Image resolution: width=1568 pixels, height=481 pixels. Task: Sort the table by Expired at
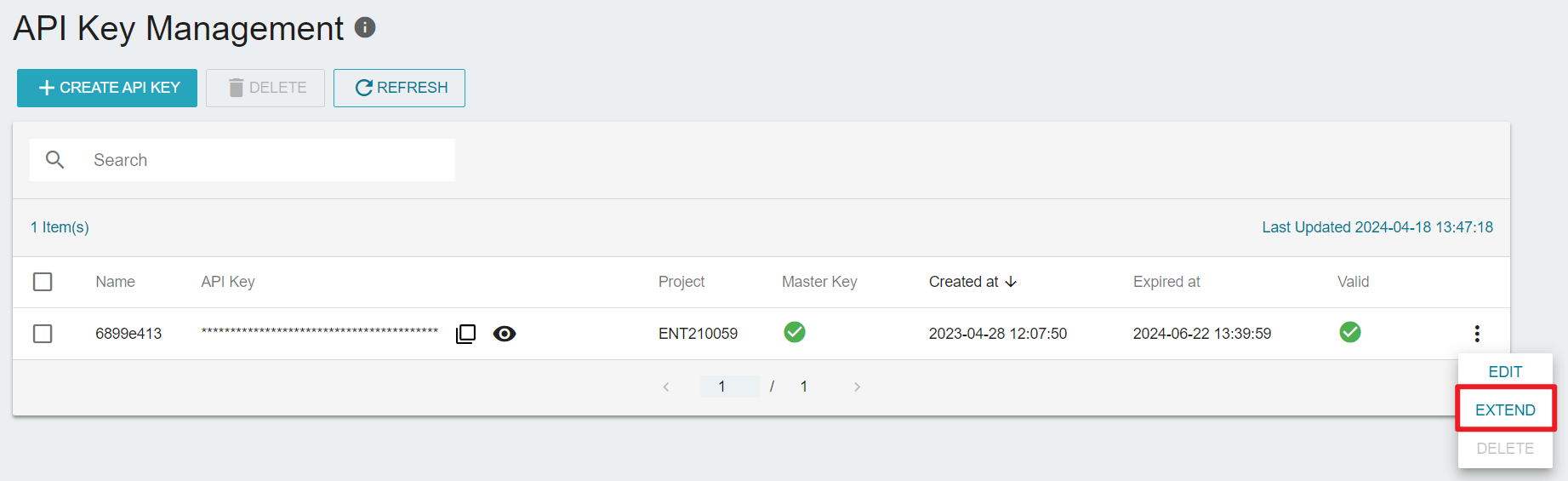pyautogui.click(x=1166, y=282)
